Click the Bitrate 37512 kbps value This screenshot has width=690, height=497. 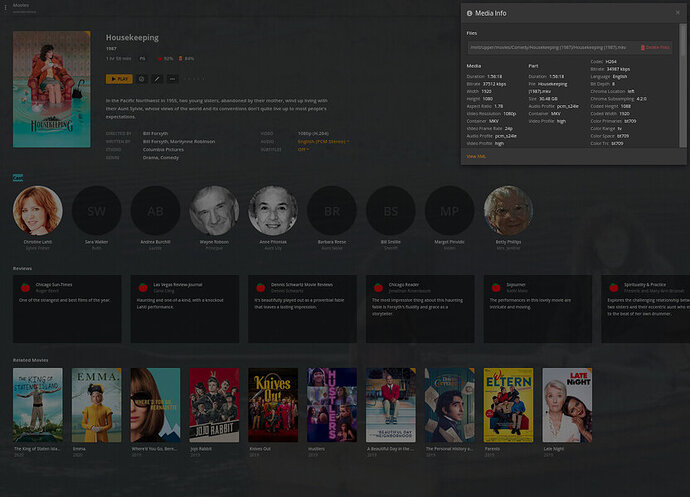[x=496, y=84]
